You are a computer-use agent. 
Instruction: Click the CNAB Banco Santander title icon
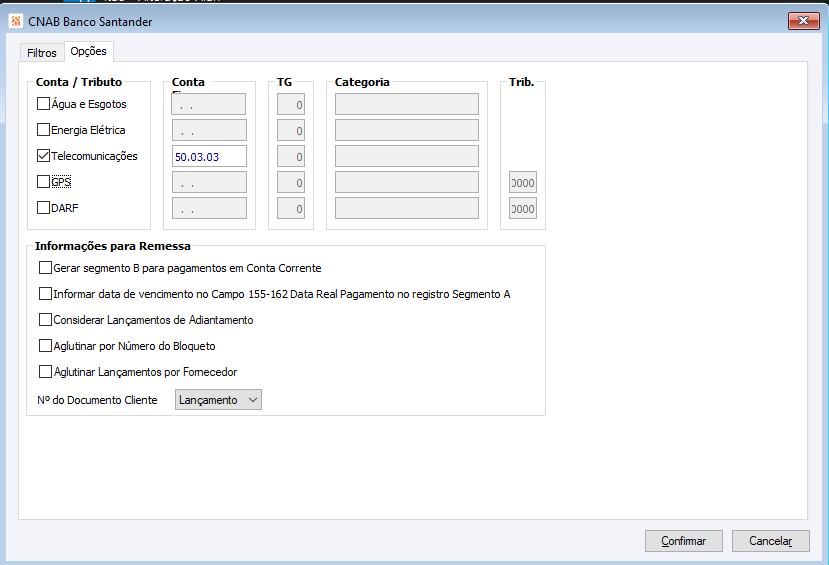(16, 21)
